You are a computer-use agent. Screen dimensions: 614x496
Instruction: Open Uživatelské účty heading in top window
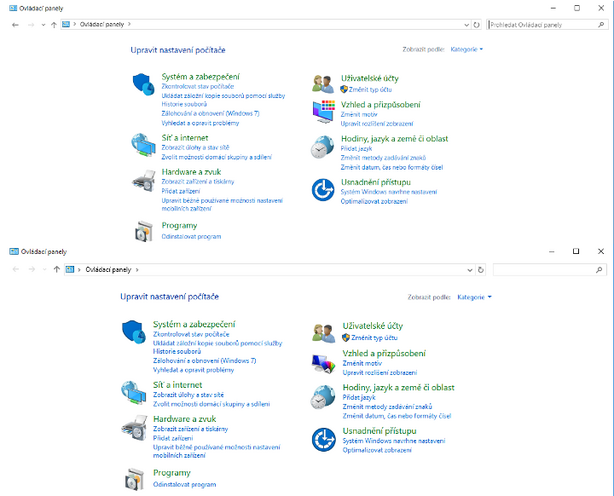pos(370,78)
